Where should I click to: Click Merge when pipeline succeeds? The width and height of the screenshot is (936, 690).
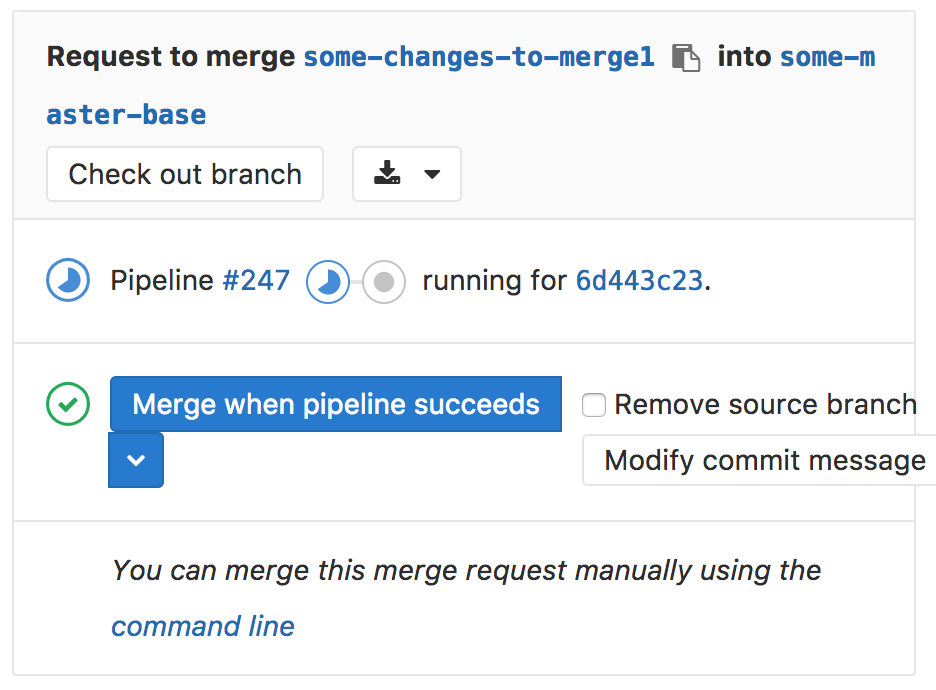[x=336, y=404]
